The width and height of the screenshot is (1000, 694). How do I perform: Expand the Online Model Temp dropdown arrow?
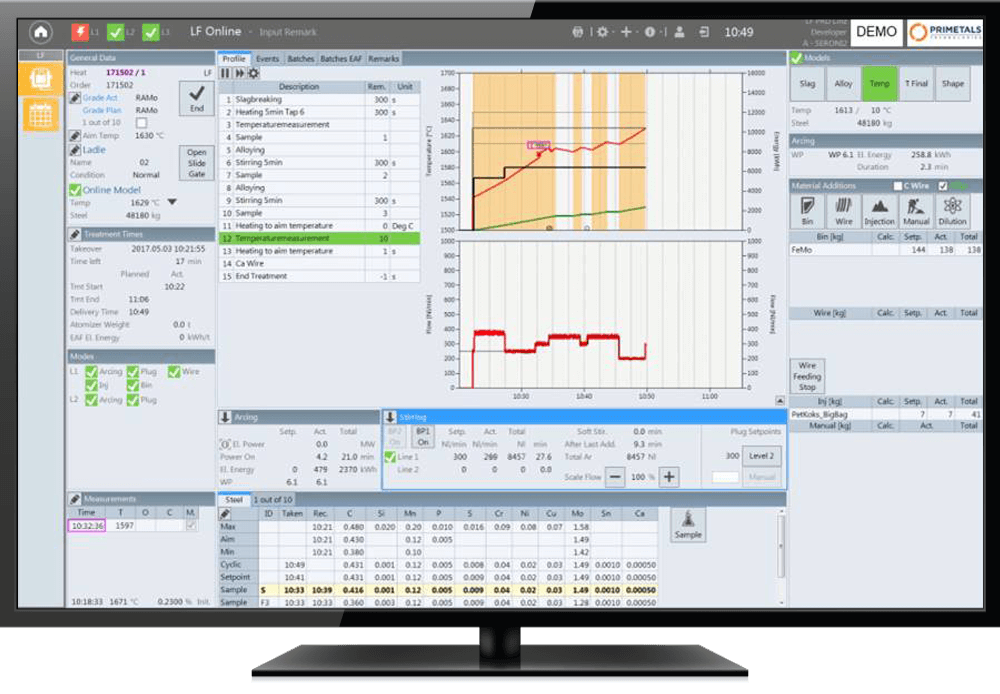pyautogui.click(x=171, y=202)
